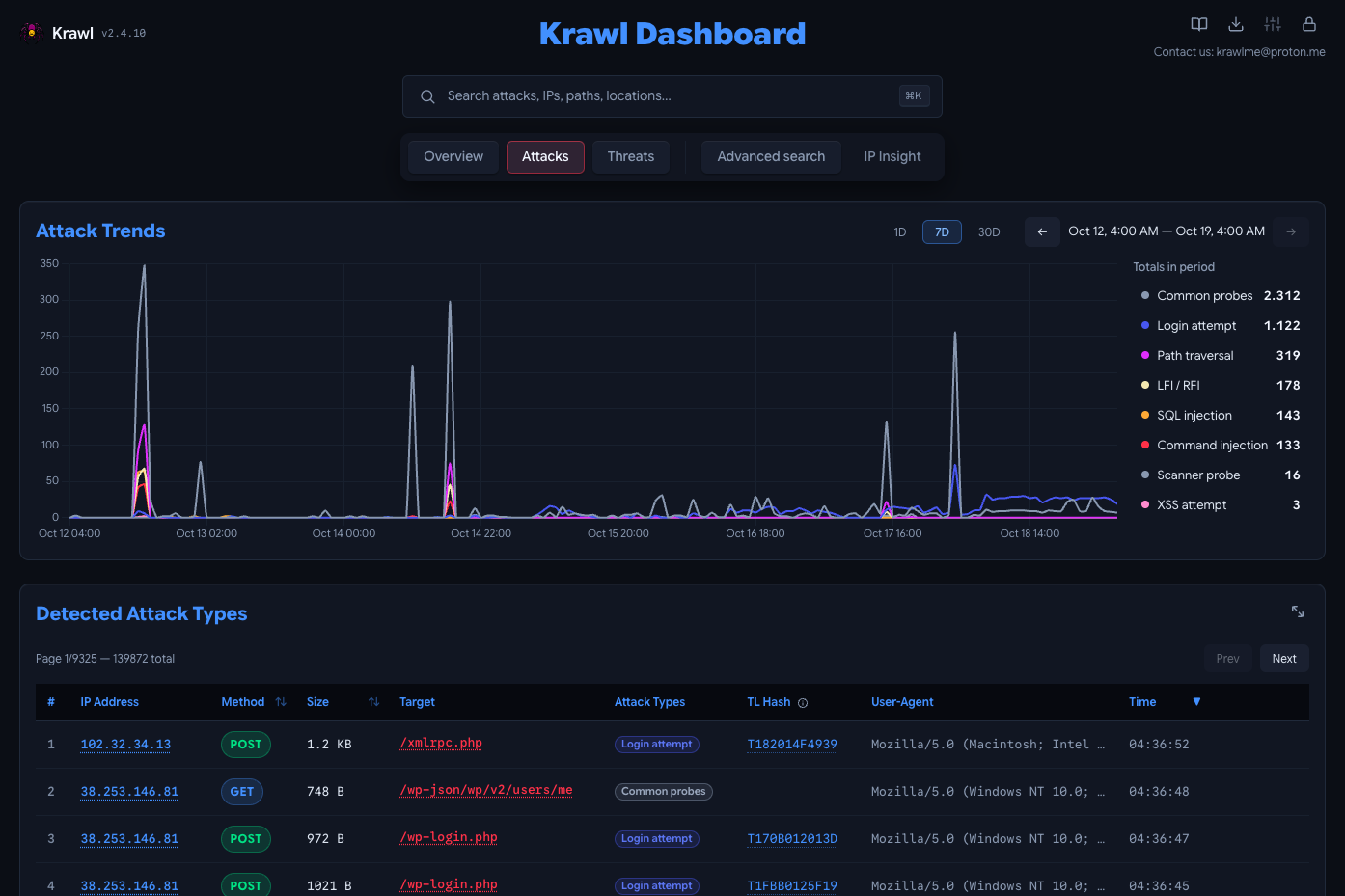Open TL hash T170B012013D
This screenshot has height=896, width=1345.
(792, 839)
